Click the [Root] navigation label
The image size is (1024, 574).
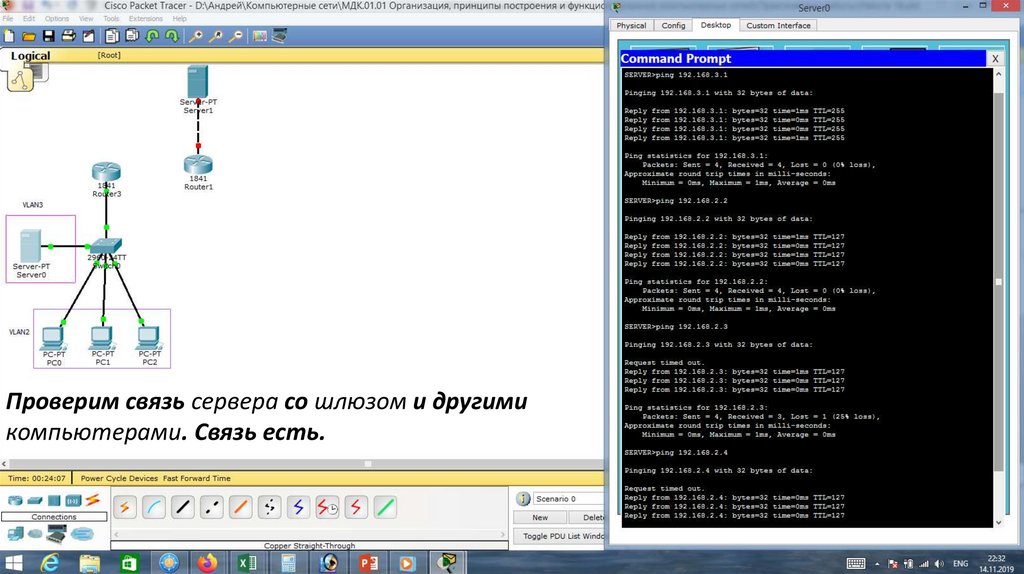pyautogui.click(x=109, y=55)
